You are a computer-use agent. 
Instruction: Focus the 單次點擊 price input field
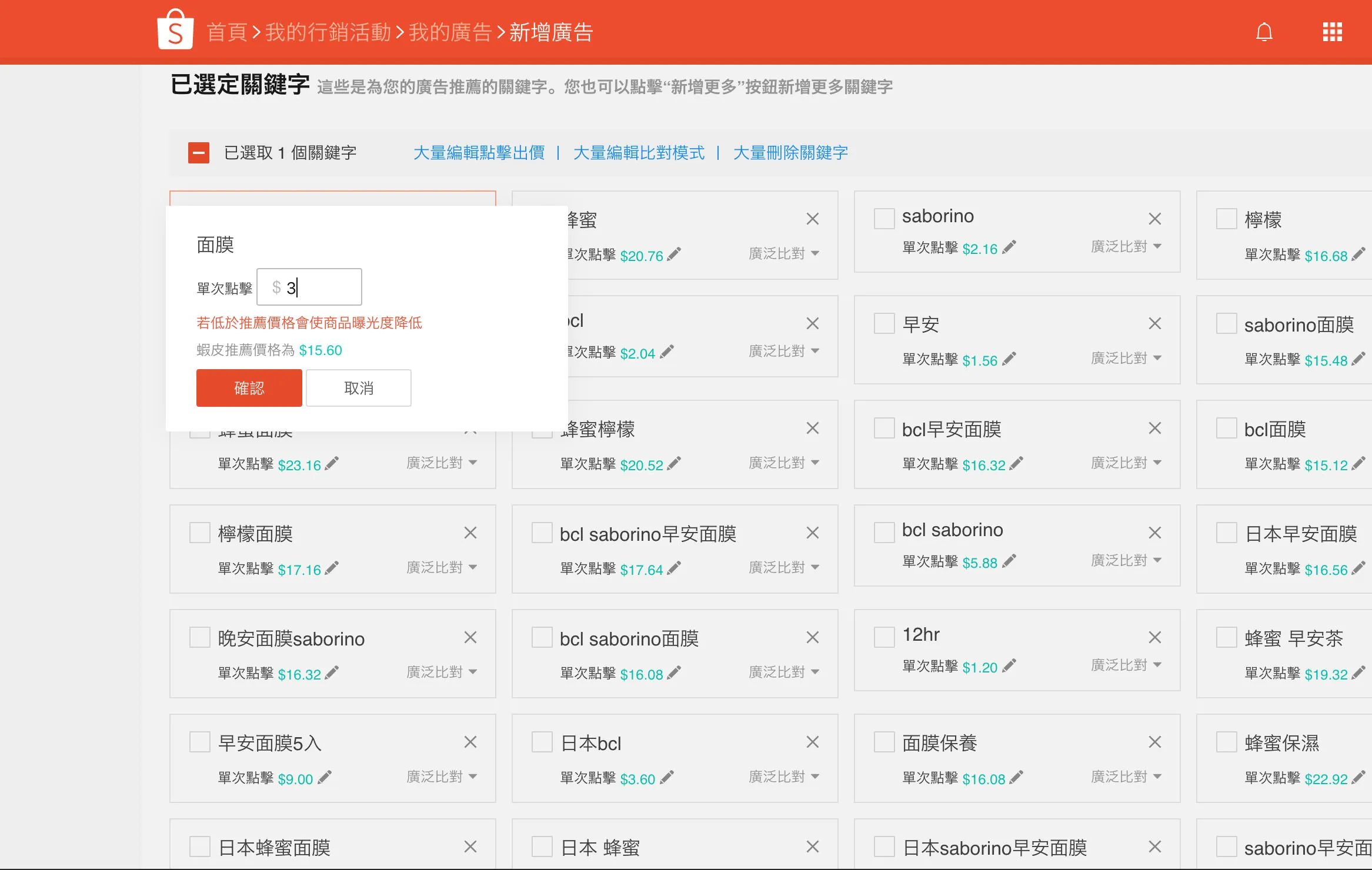(x=309, y=287)
